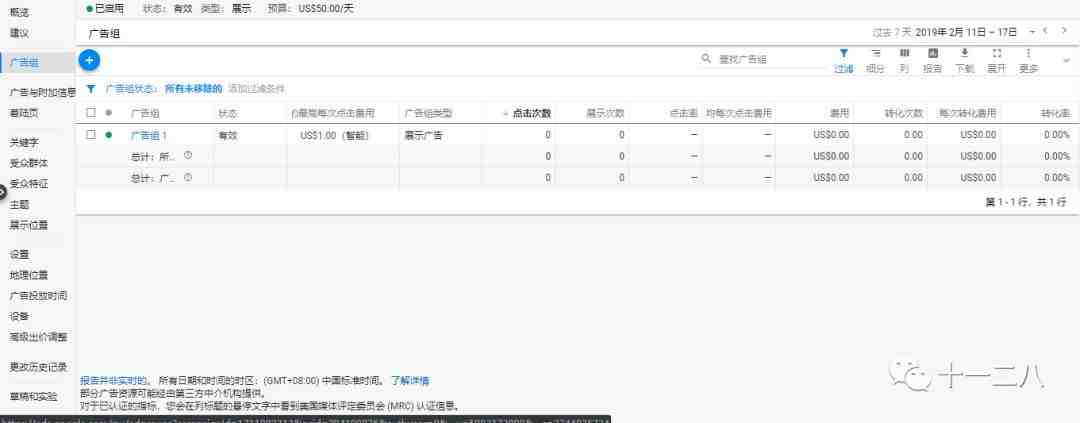
Task: Click the green status dot for 广告组 1
Action: [x=109, y=134]
